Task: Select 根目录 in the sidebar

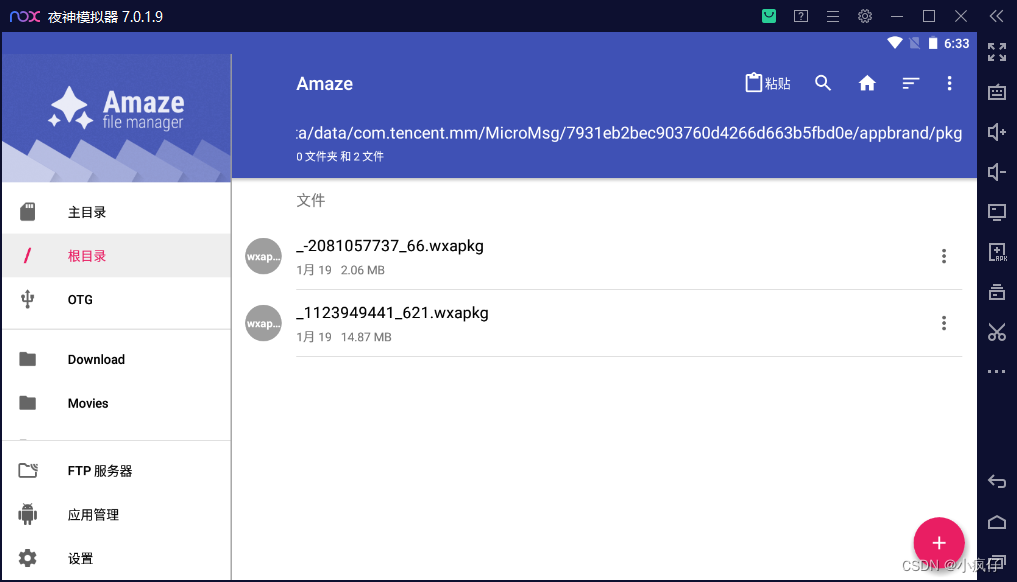Action: tap(117, 256)
